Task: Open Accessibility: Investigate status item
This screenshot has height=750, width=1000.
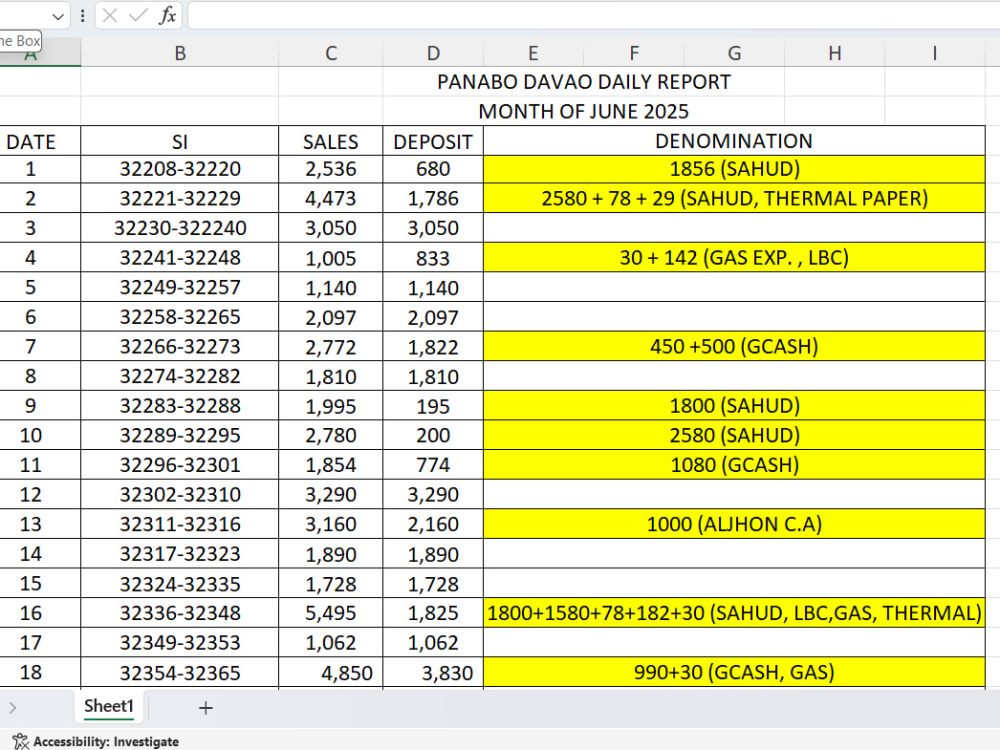Action: coord(96,742)
